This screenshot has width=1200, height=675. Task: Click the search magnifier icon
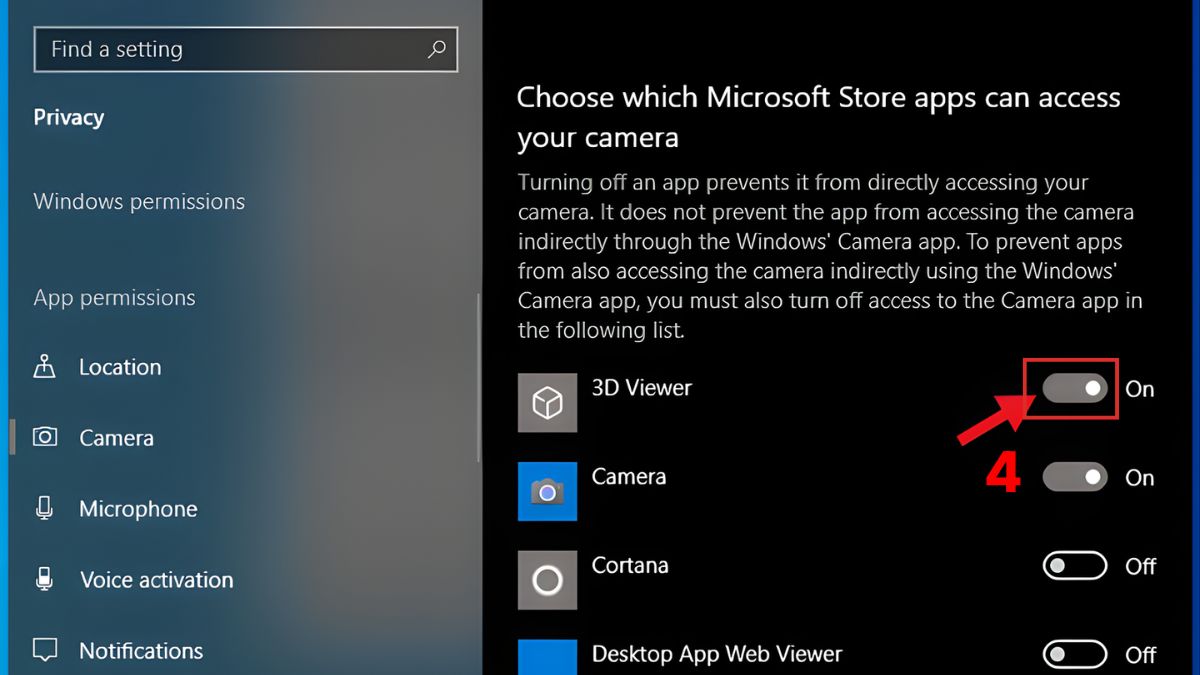[x=436, y=49]
